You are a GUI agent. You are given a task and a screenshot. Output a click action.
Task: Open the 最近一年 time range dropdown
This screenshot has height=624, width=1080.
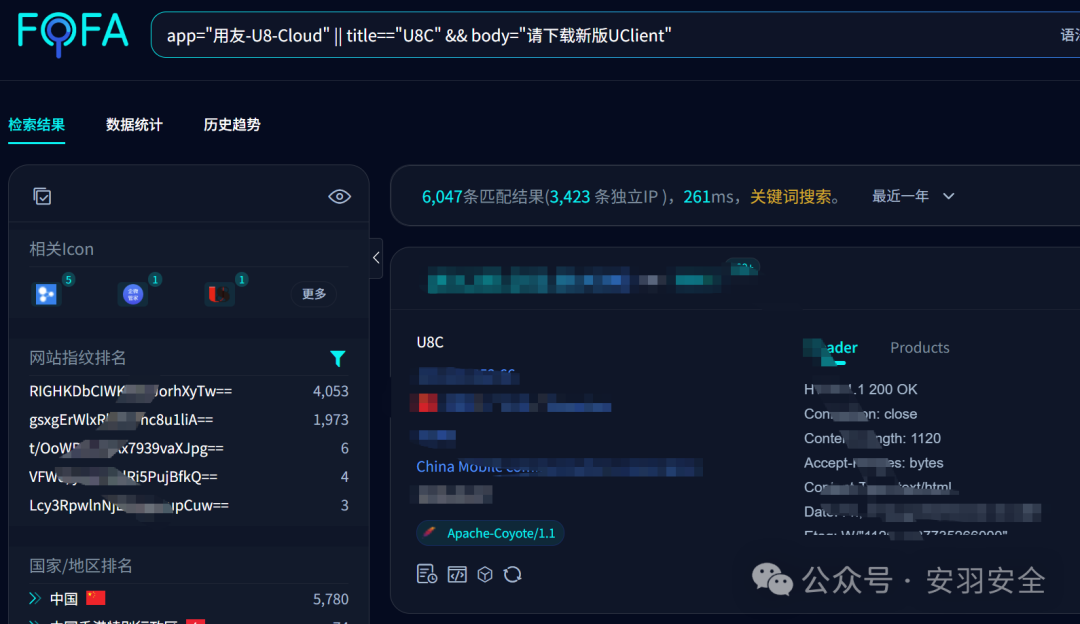pos(913,196)
